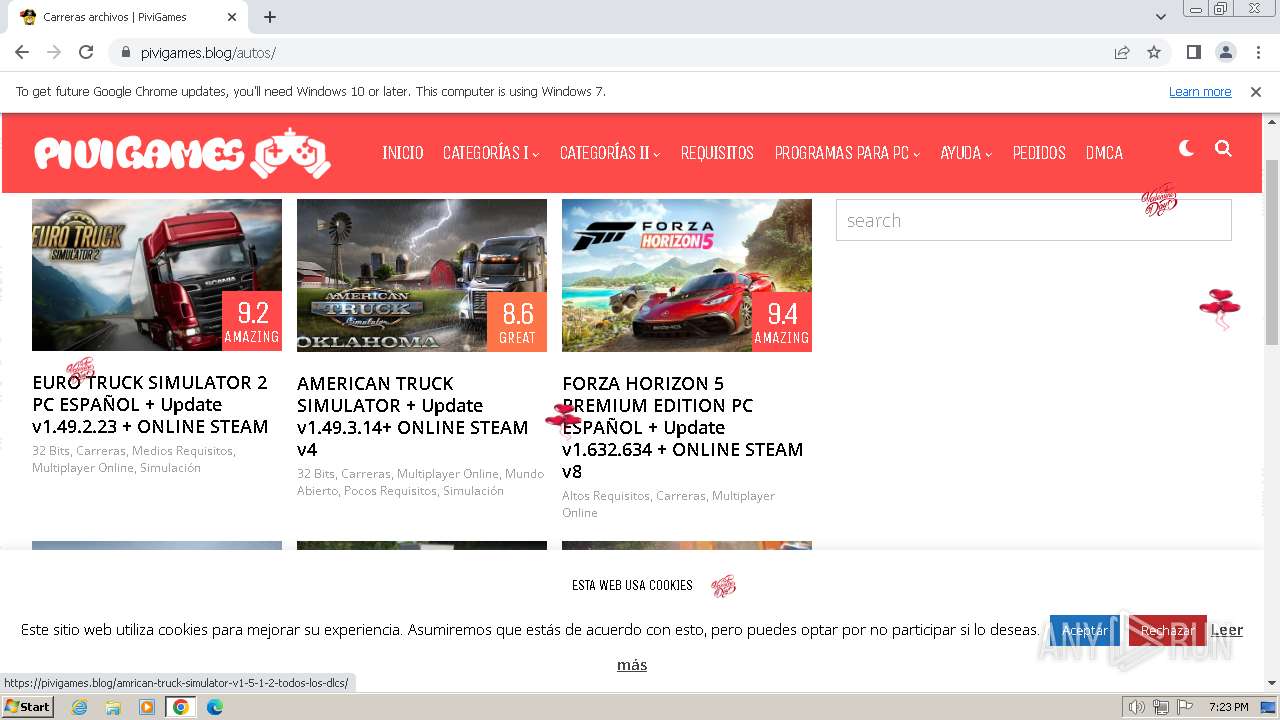The image size is (1280, 720).
Task: Open a new tab with plus button
Action: [270, 17]
